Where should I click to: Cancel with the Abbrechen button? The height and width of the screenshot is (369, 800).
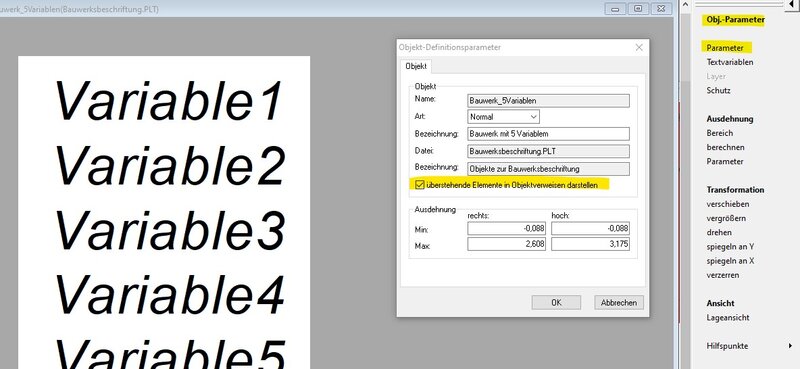pos(619,302)
